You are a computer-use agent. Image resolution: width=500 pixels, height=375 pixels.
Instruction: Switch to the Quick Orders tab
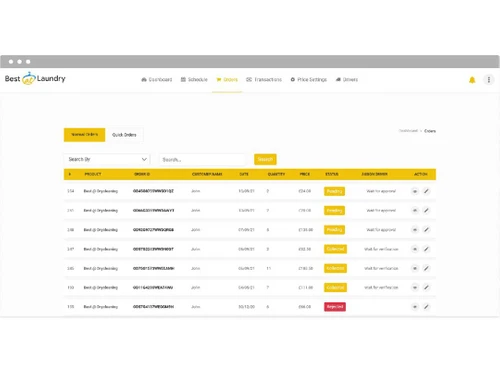(x=124, y=135)
